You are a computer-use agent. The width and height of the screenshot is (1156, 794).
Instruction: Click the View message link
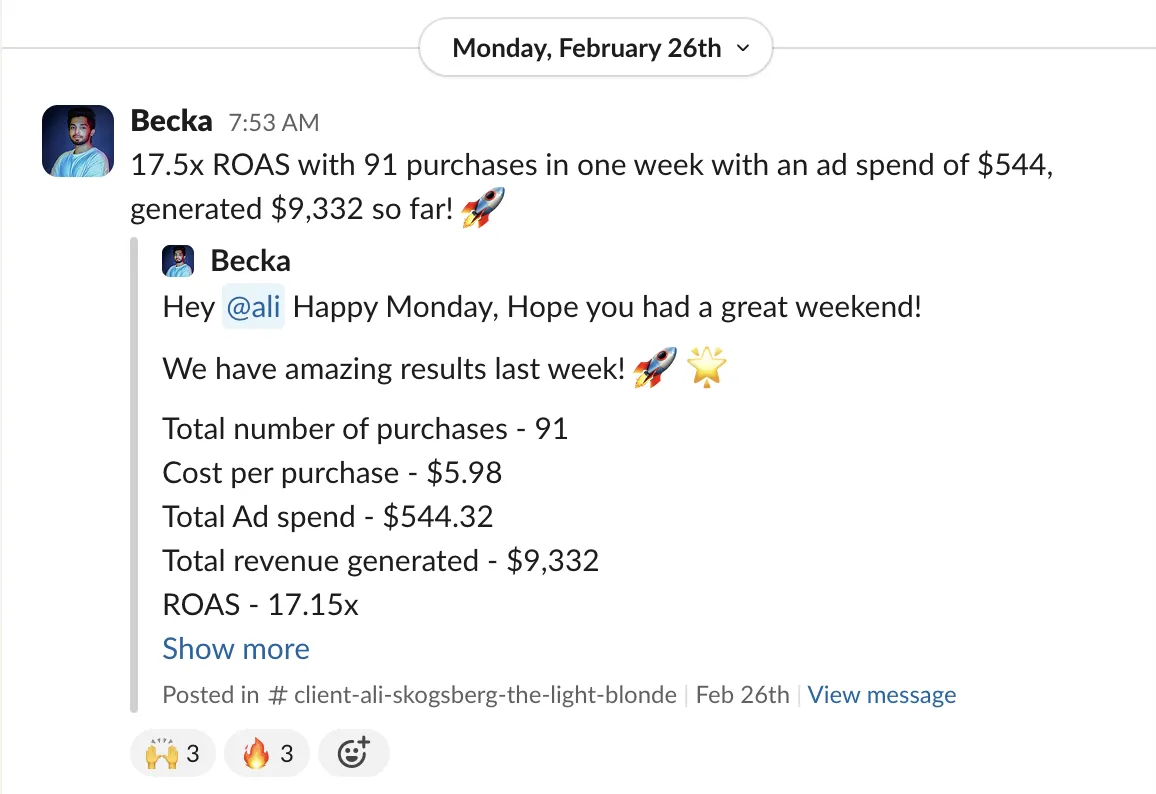coord(881,695)
